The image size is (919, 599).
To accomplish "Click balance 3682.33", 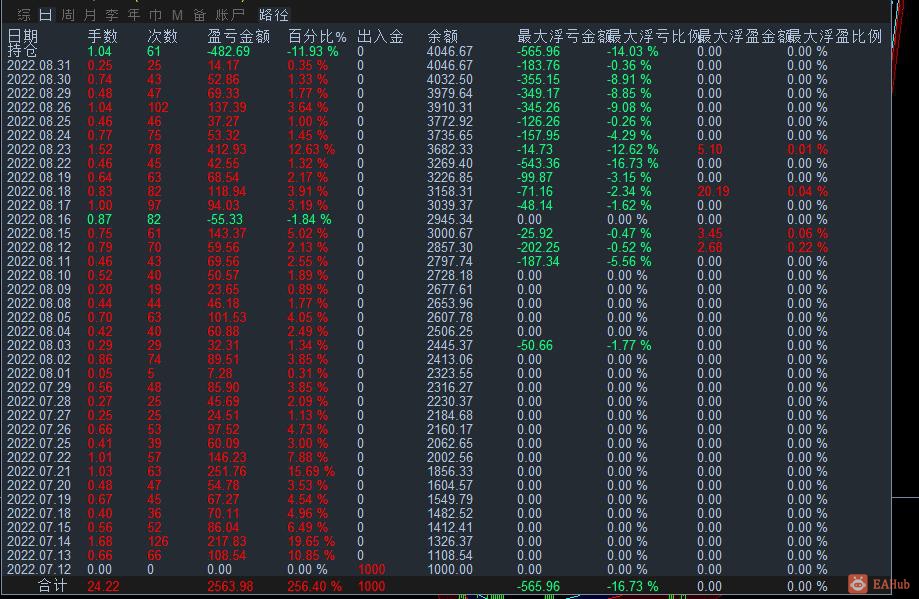I will 450,149.
